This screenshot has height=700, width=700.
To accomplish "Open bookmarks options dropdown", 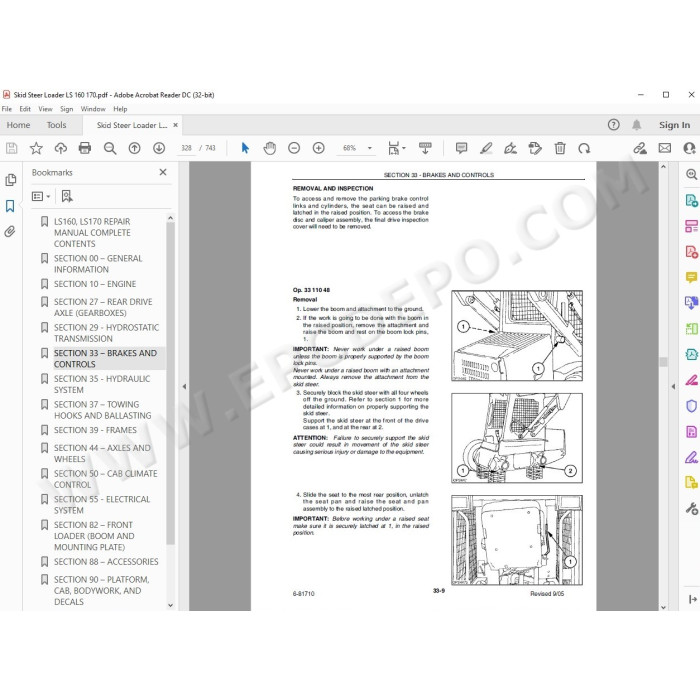I will [41, 196].
